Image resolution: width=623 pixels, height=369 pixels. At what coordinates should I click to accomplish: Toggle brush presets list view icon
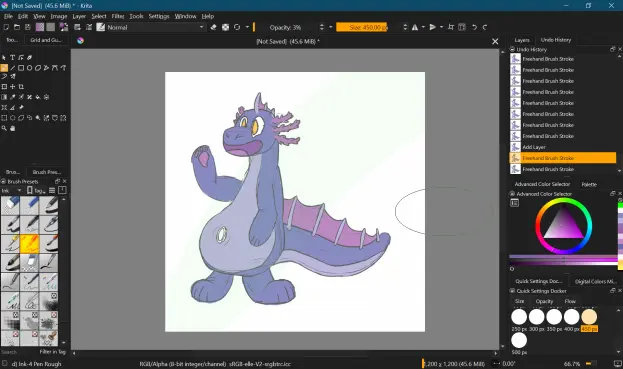tap(52, 191)
